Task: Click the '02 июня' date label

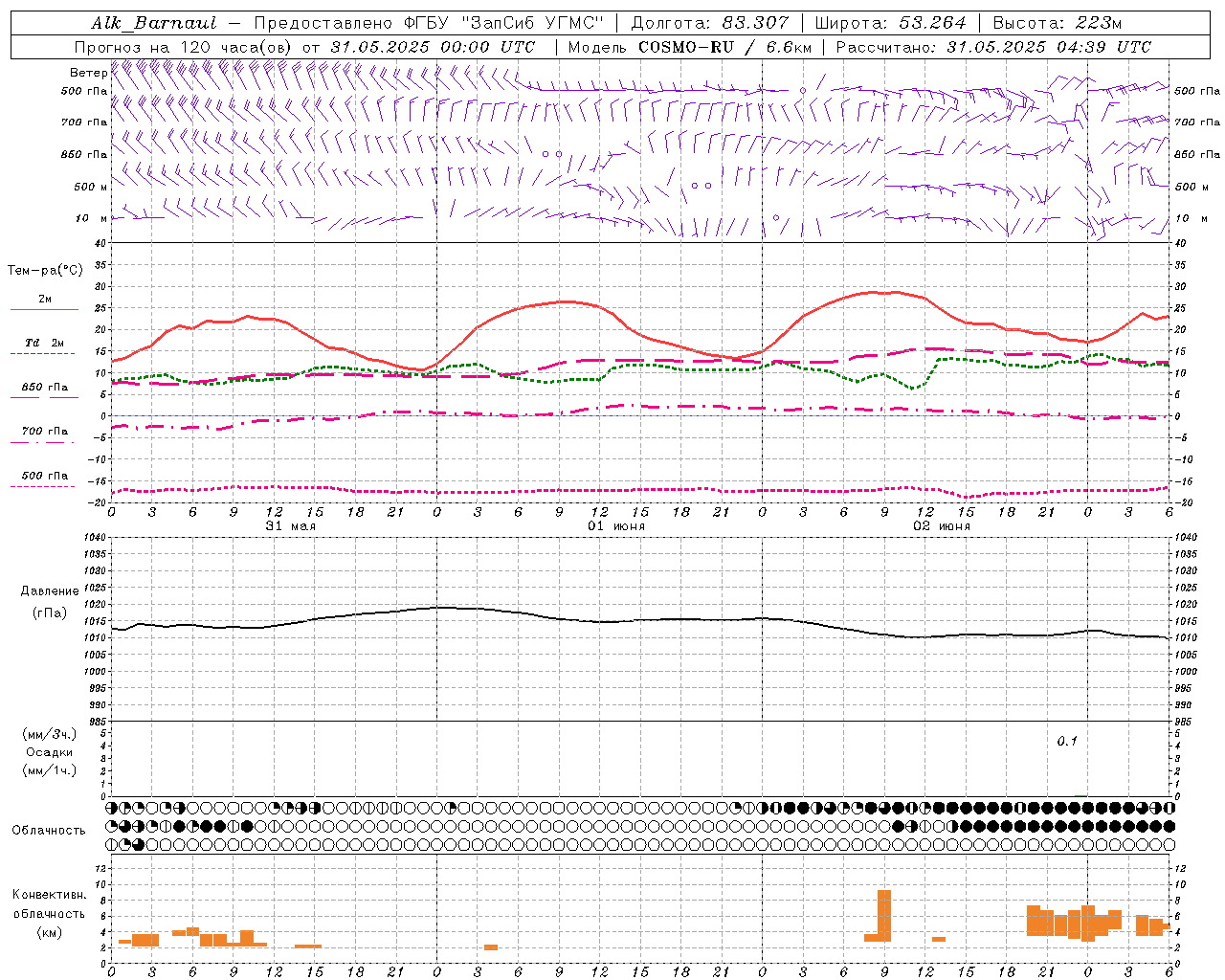Action: (942, 526)
